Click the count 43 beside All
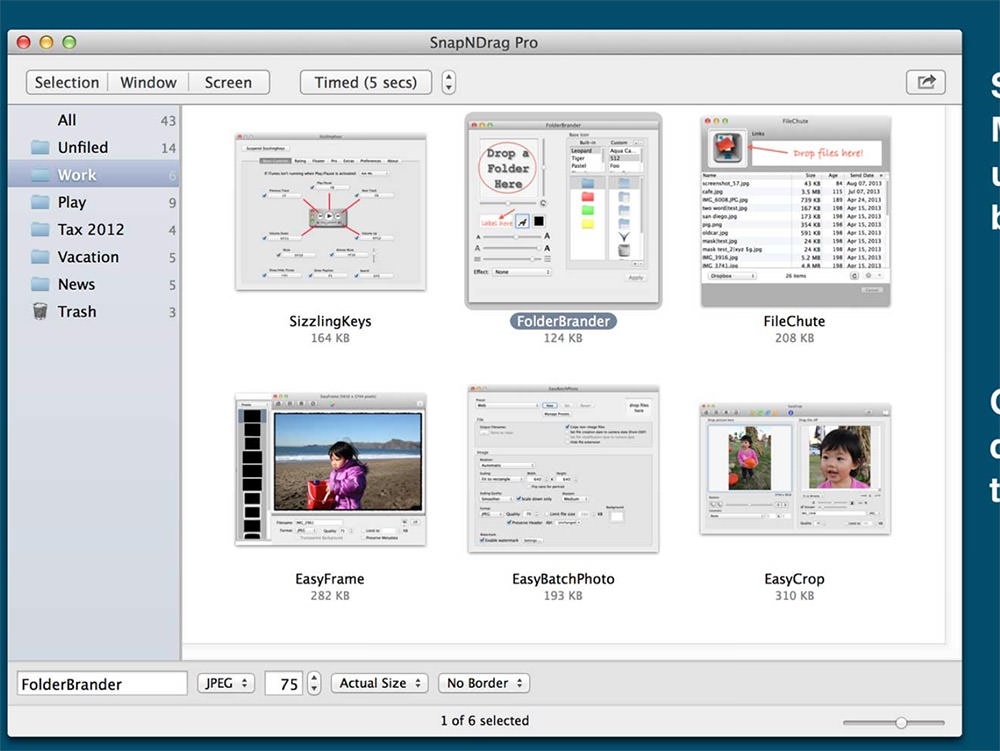The height and width of the screenshot is (751, 1000). 168,120
